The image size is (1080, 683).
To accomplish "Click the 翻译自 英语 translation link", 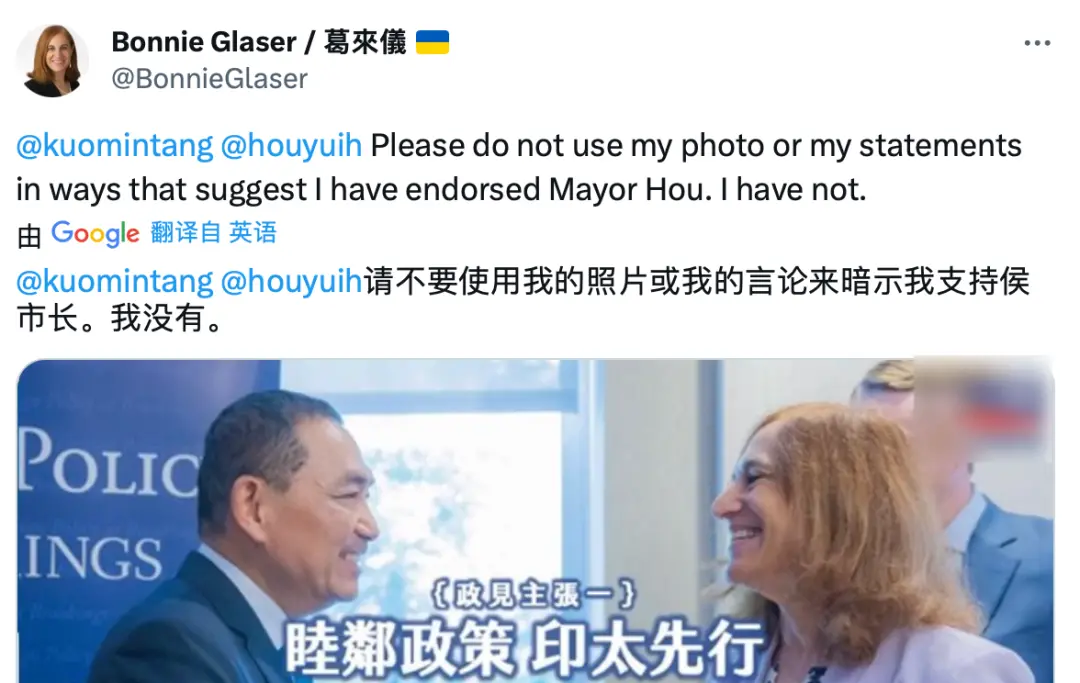I will tap(214, 233).
